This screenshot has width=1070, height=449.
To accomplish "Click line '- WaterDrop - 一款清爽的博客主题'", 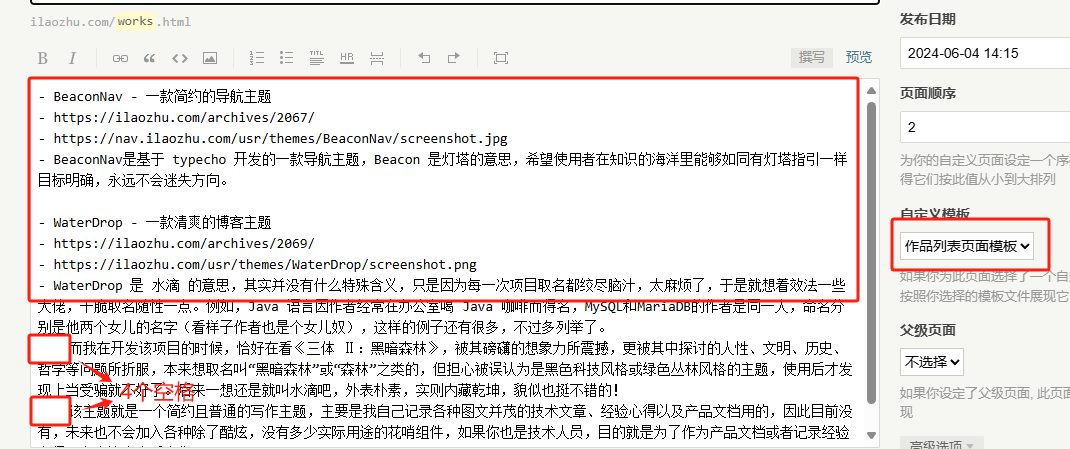I will [155, 222].
